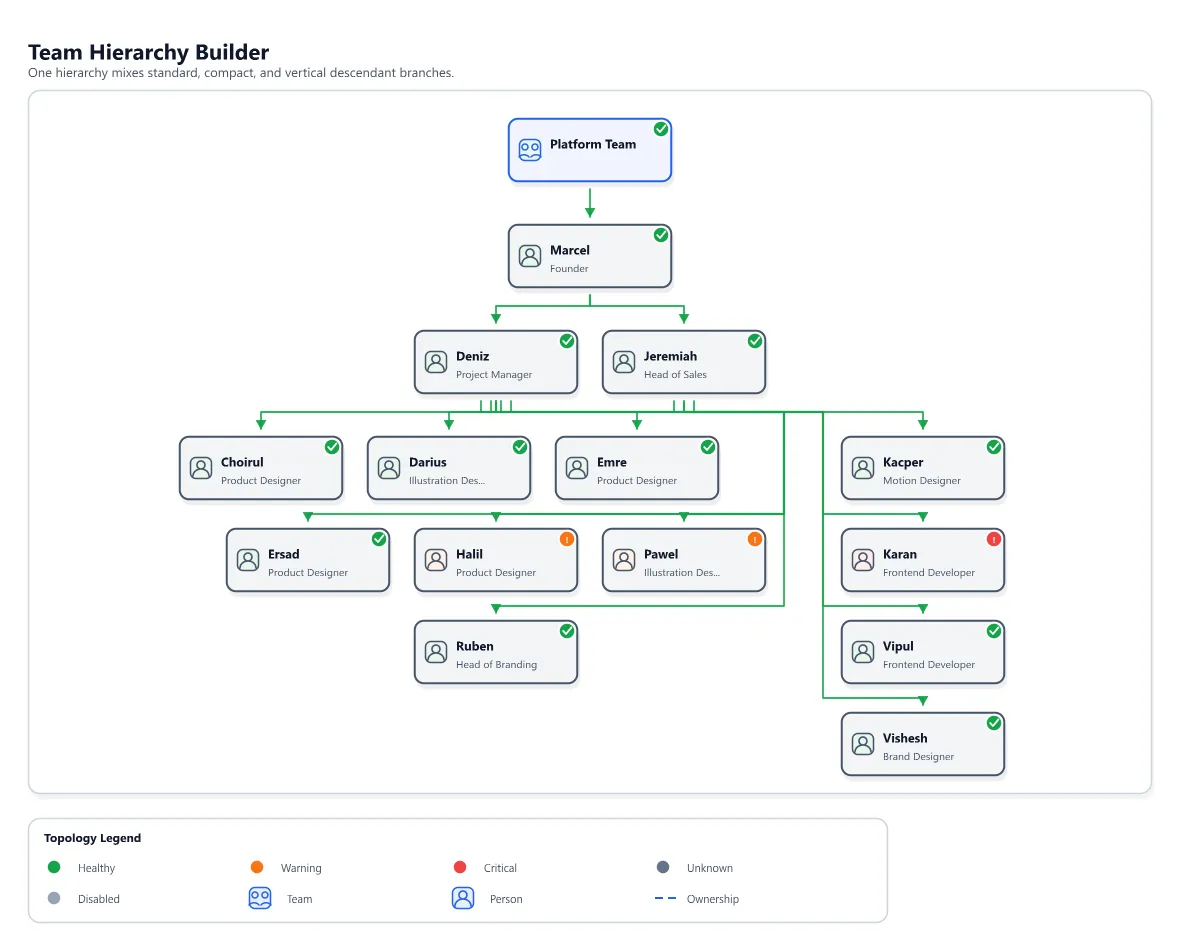The width and height of the screenshot is (1180, 951).
Task: Click the 'Ownership' legend label
Action: 713,898
